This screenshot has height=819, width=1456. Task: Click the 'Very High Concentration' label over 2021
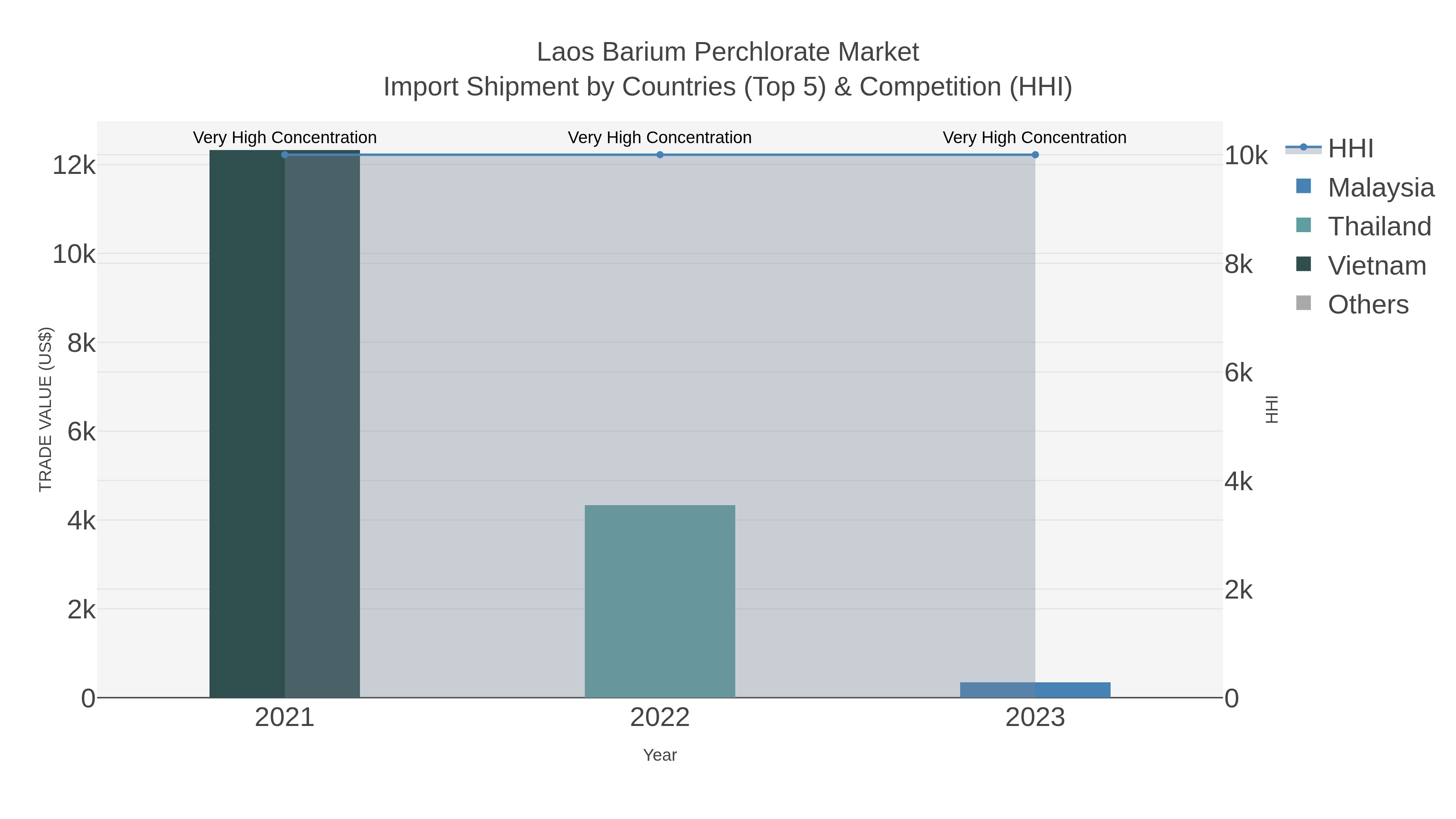click(285, 138)
